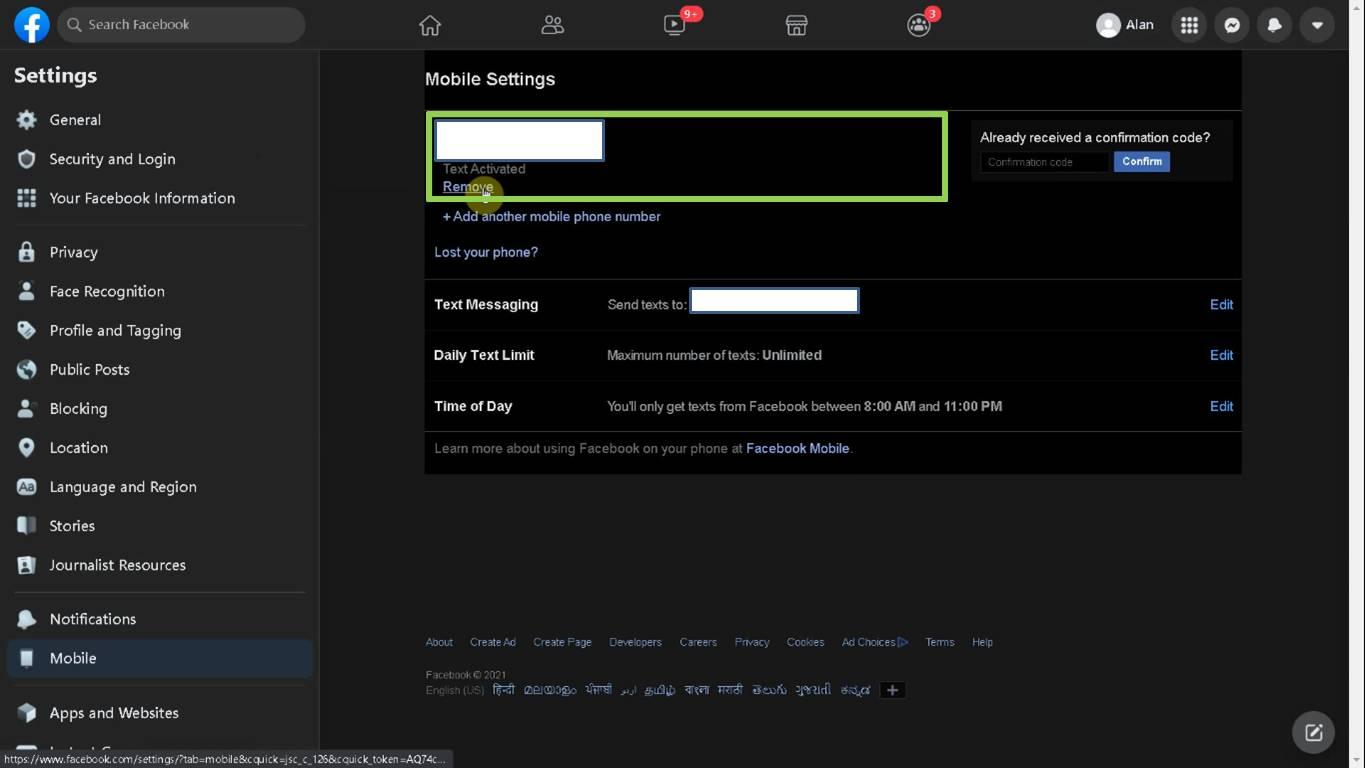Screen dimensions: 1365x768
Task: Open Location settings
Action: click(x=160, y=447)
